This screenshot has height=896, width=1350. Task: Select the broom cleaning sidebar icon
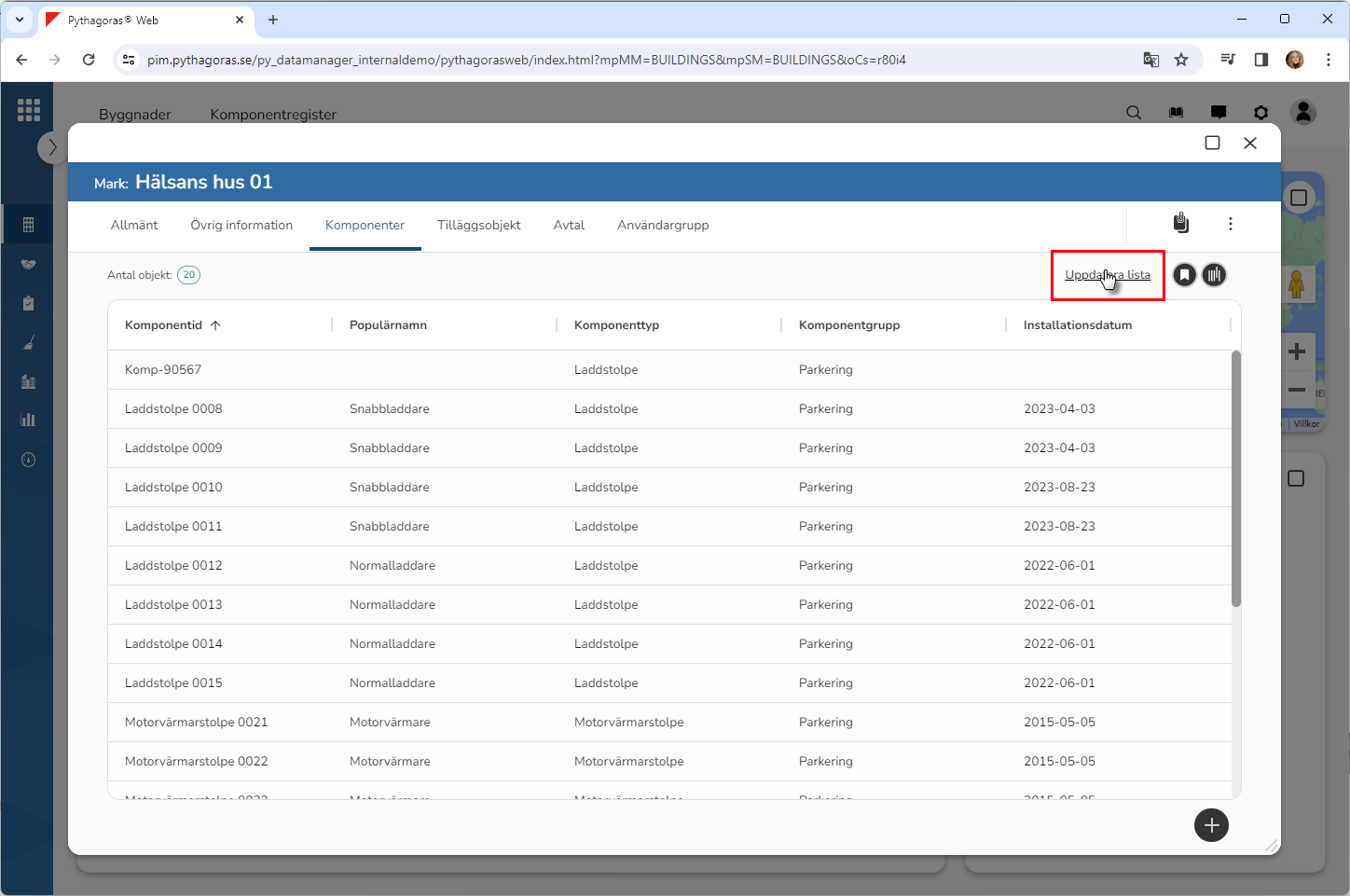pyautogui.click(x=28, y=343)
